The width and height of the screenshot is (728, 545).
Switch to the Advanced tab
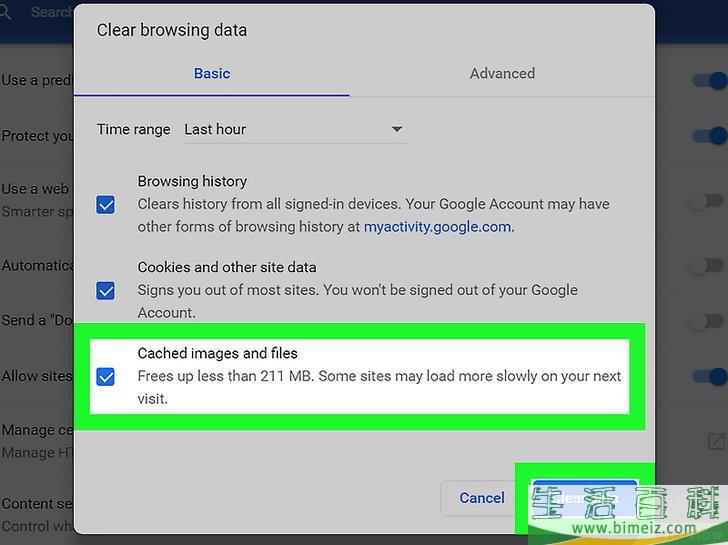pyautogui.click(x=502, y=73)
